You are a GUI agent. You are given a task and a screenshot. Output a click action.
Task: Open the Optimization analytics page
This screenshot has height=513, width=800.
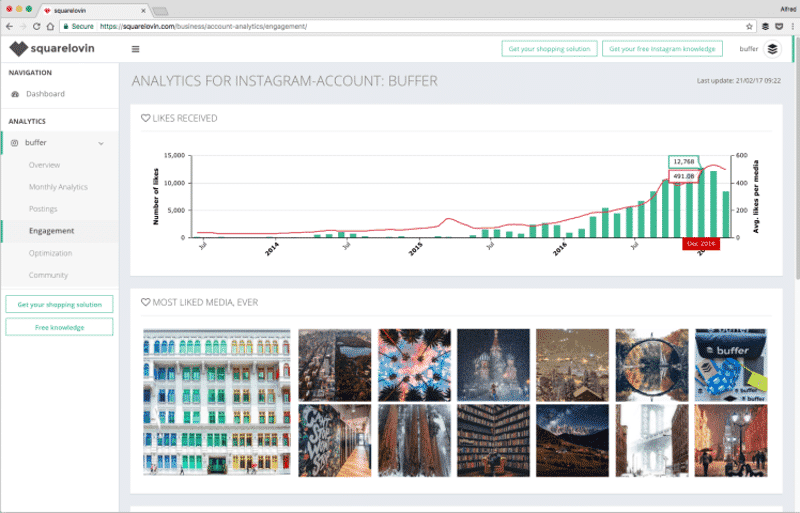(51, 253)
